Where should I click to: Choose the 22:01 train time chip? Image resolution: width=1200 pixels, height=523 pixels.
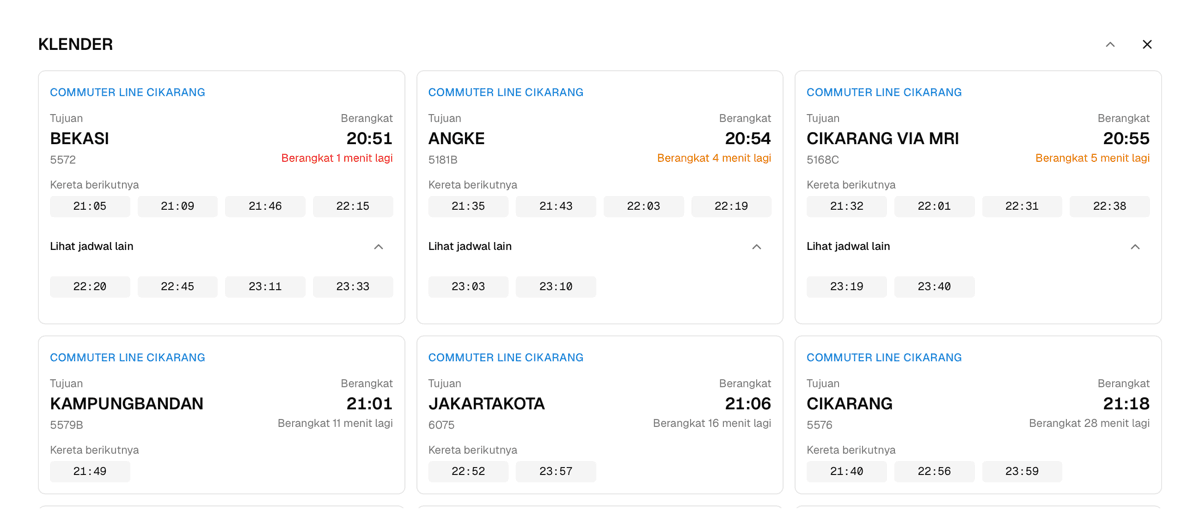coord(934,207)
